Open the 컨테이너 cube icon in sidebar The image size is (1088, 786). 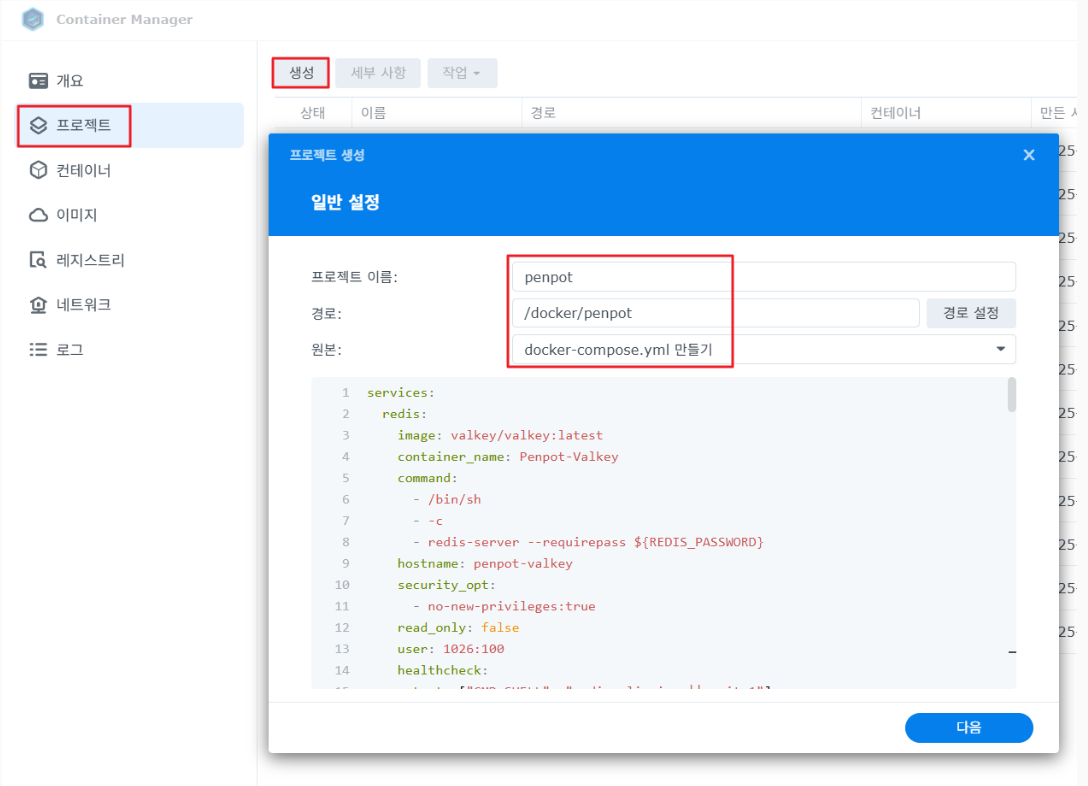(x=39, y=170)
